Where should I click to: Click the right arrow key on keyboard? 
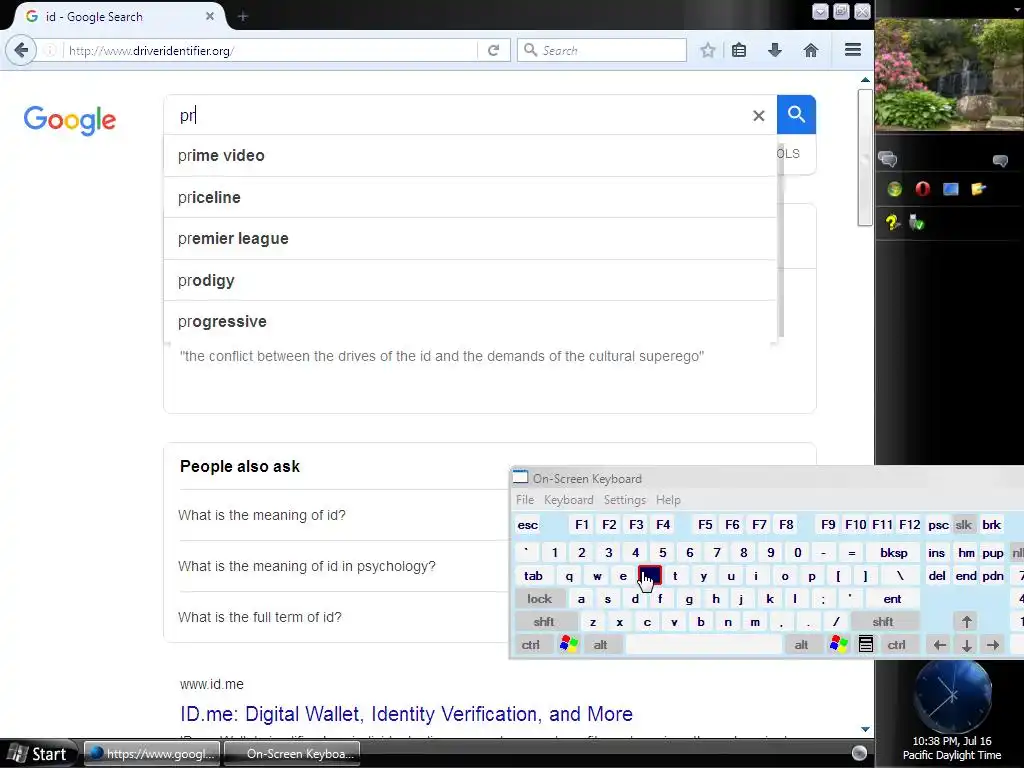pos(993,645)
